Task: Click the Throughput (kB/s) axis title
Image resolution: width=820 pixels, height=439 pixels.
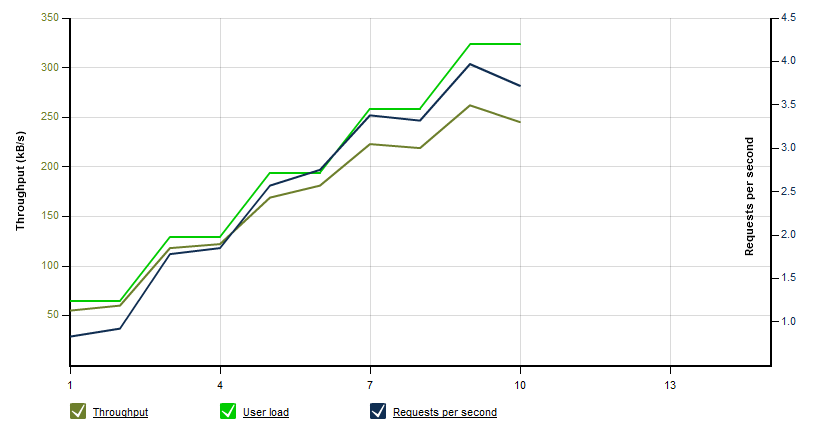Action: (x=20, y=181)
